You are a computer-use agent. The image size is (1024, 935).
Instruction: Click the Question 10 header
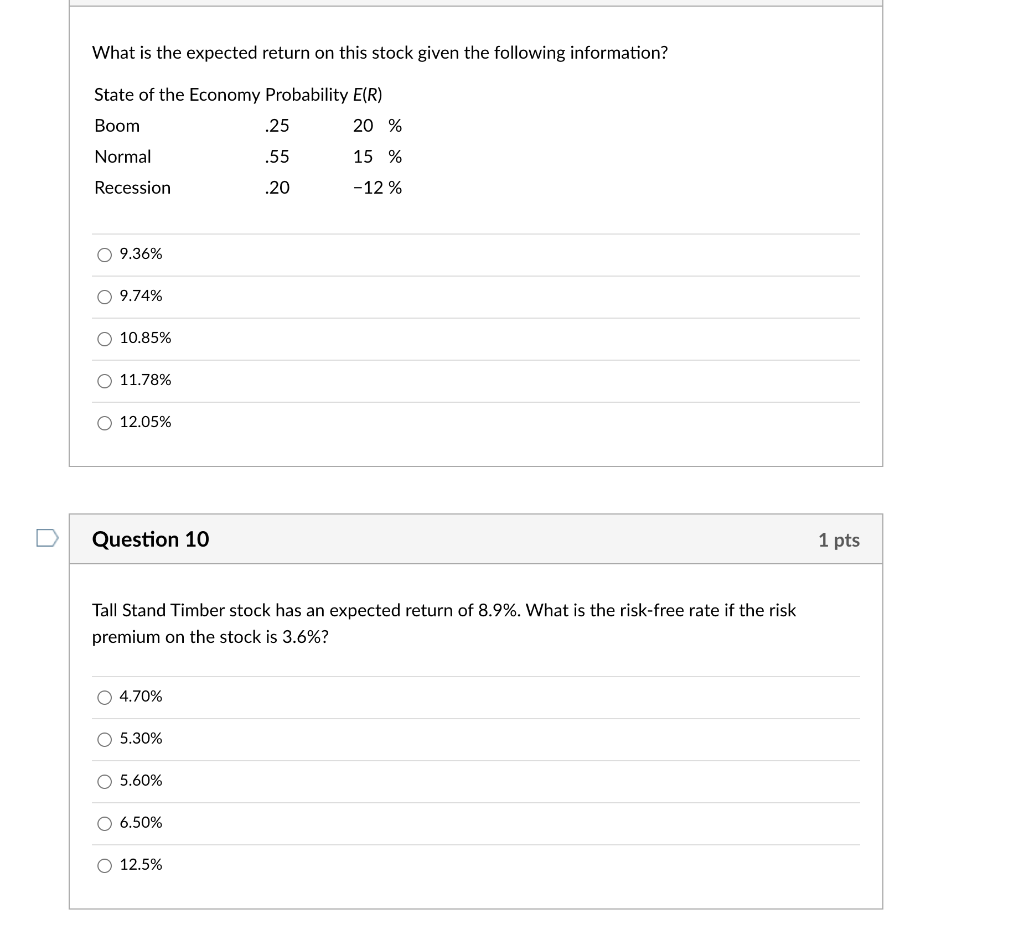click(x=150, y=539)
